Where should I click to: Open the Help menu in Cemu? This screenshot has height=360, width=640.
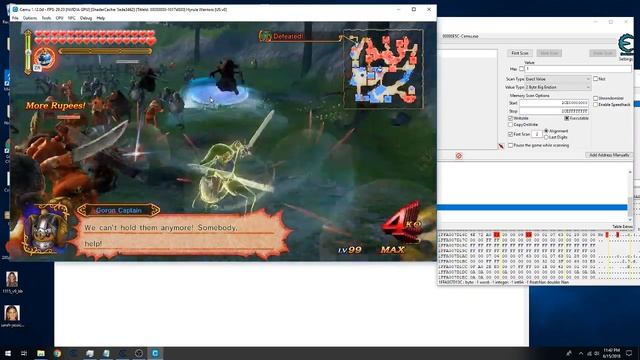pyautogui.click(x=100, y=18)
